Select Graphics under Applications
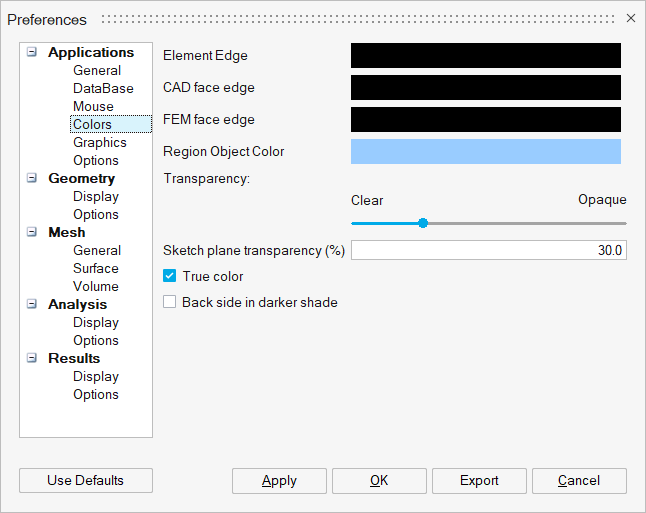 click(100, 143)
